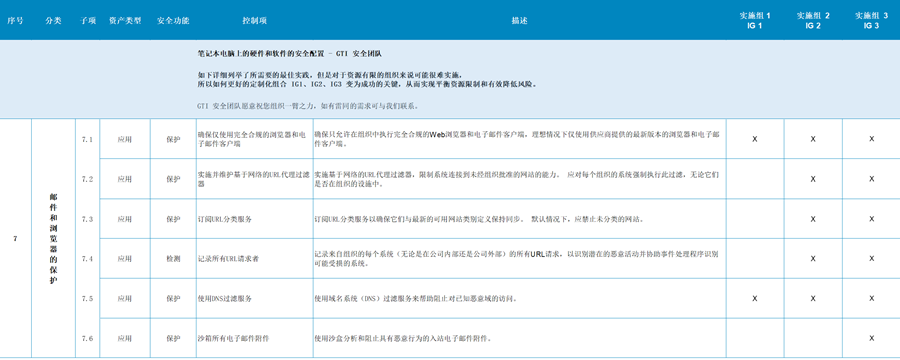This screenshot has height=360, width=900.
Task: Select control item 沙箱所有电子邮件附件
Action: click(234, 338)
